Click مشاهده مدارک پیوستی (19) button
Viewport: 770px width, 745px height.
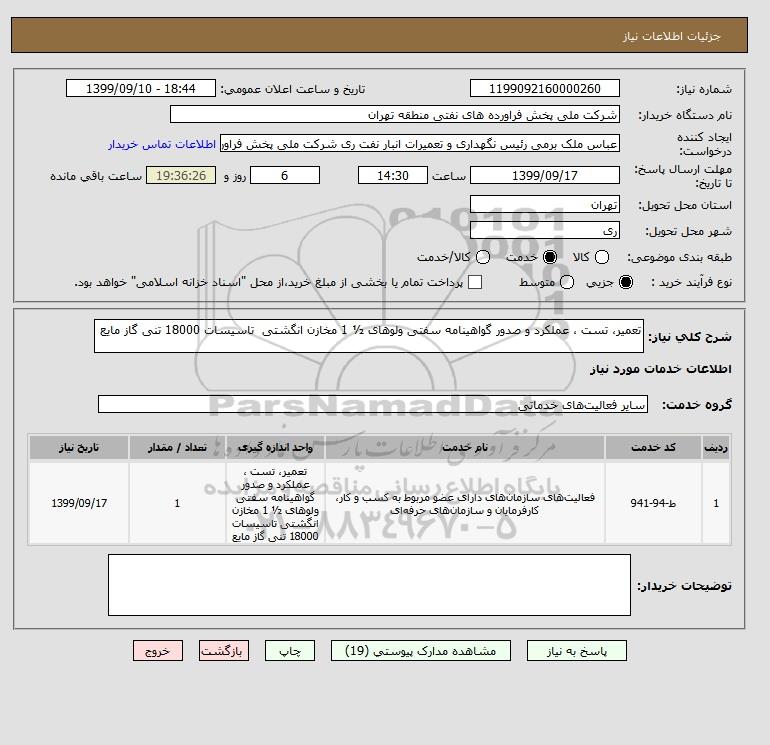(x=421, y=651)
